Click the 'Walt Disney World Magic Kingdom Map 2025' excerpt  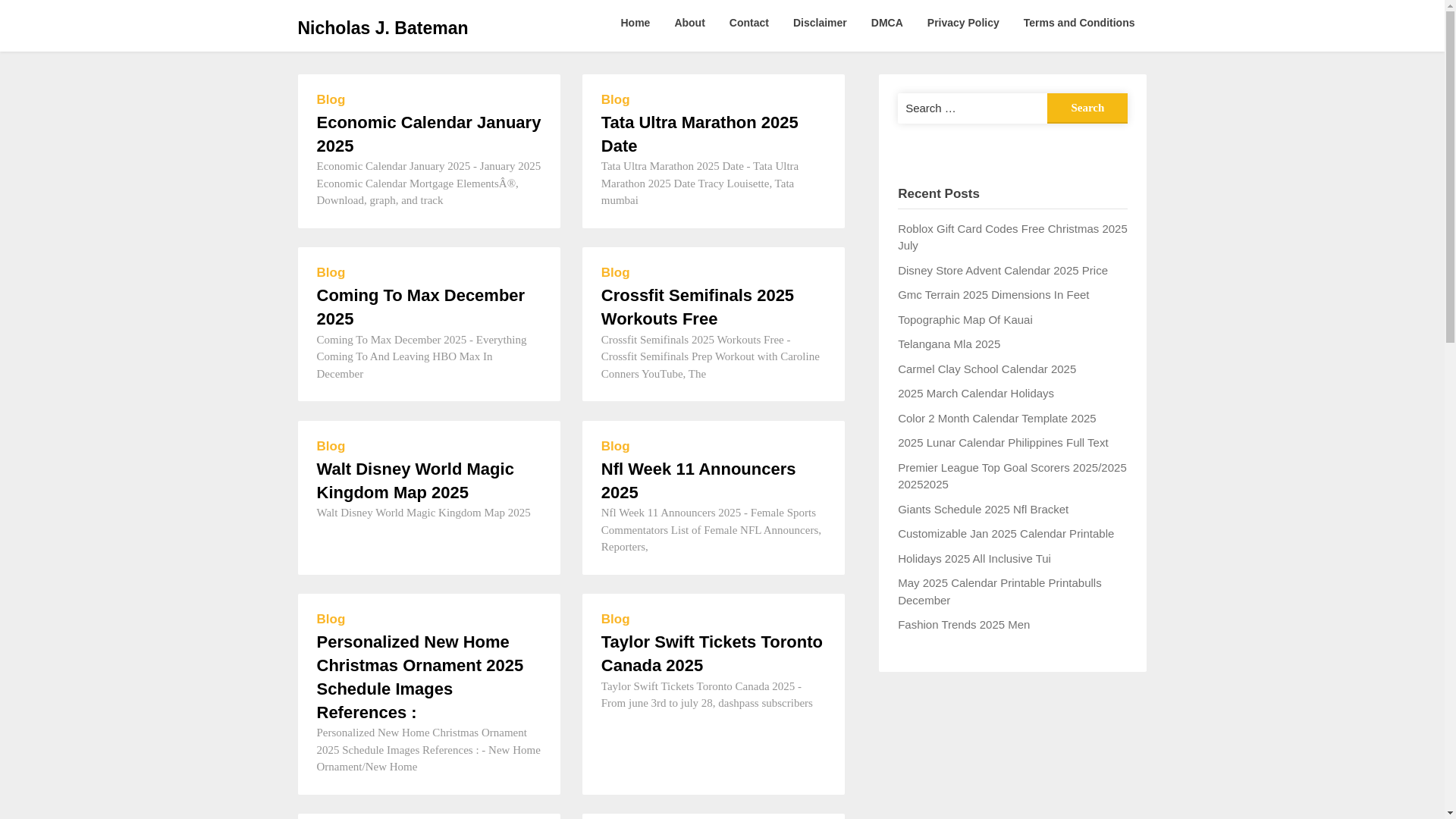(x=423, y=513)
